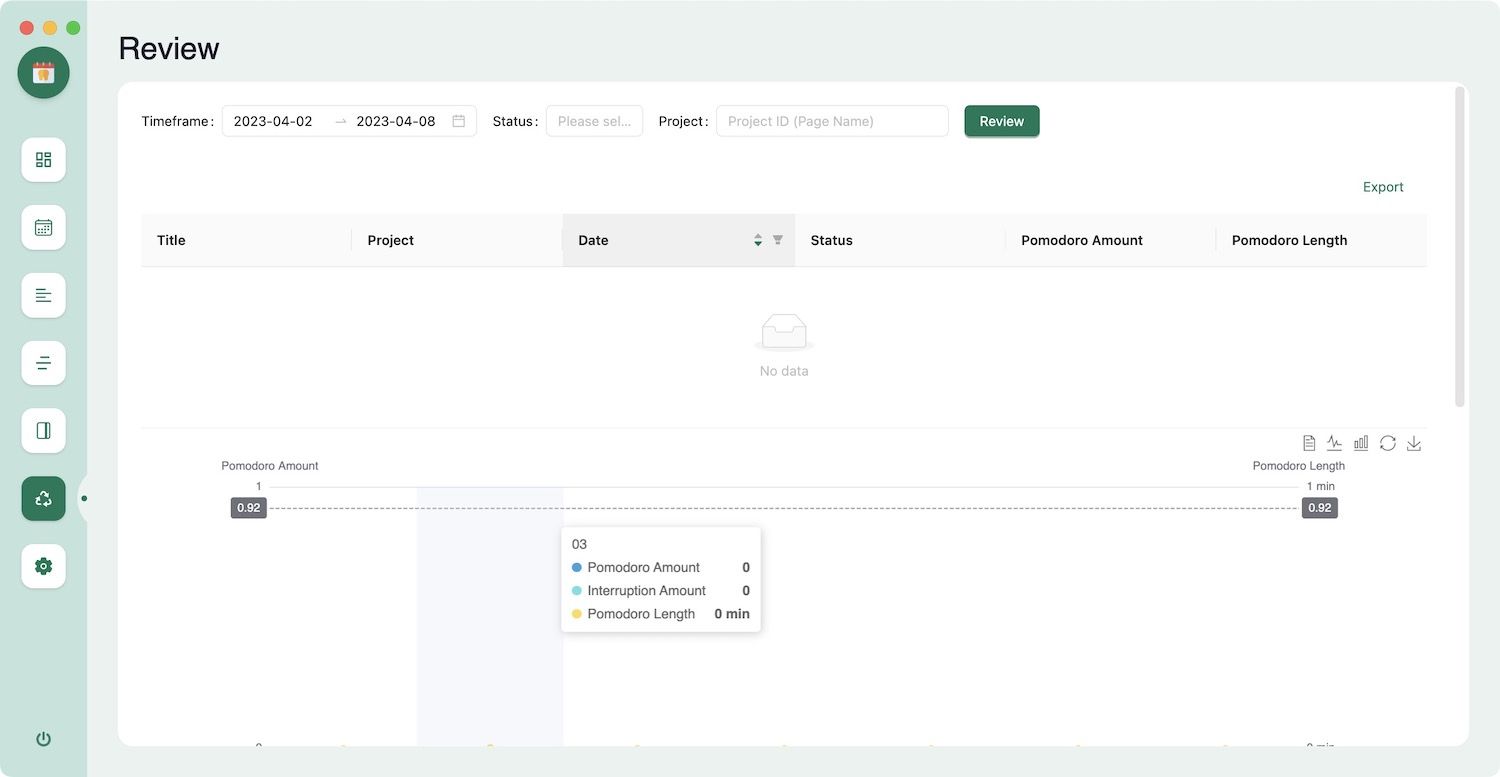Open the Status dropdown selector

pyautogui.click(x=594, y=121)
